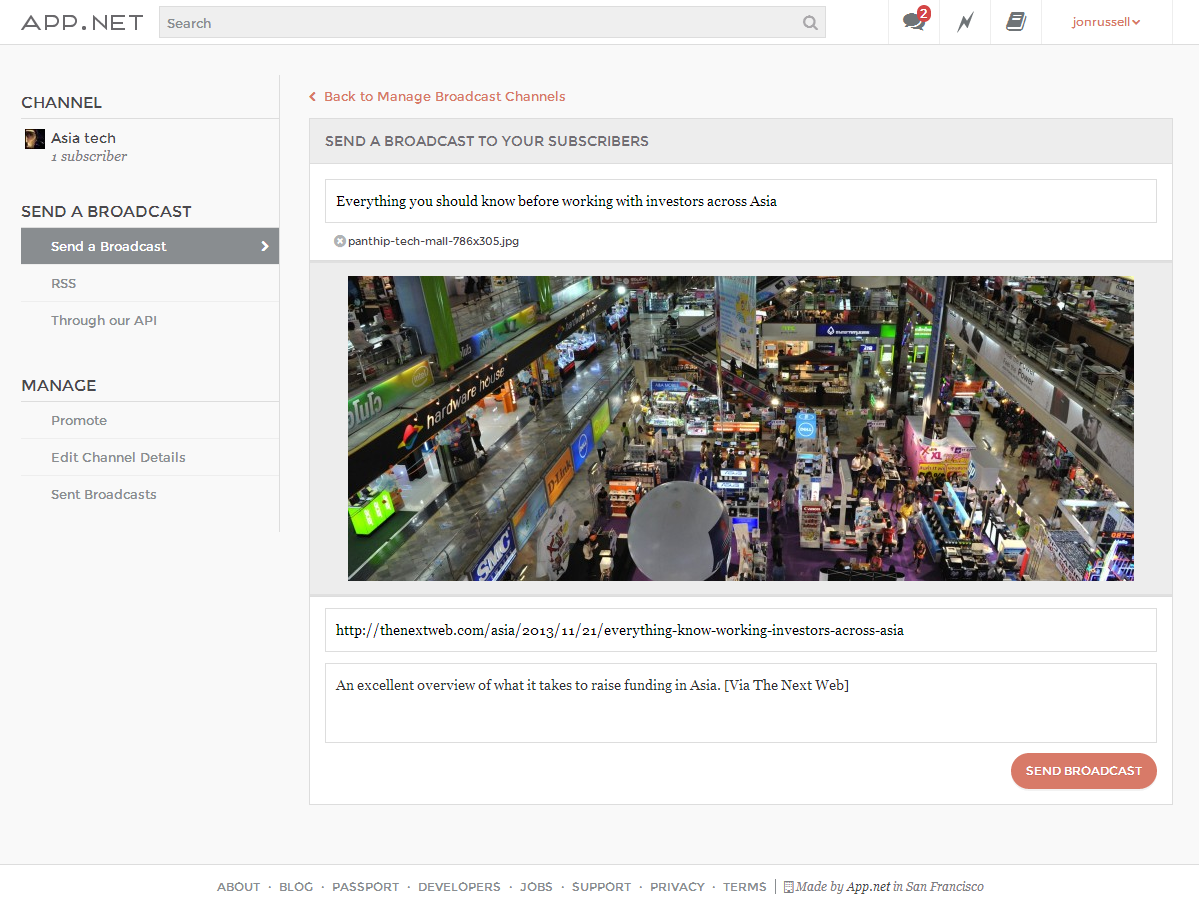Click the "1 subscriber" text
This screenshot has height=909, width=1199.
pos(89,156)
